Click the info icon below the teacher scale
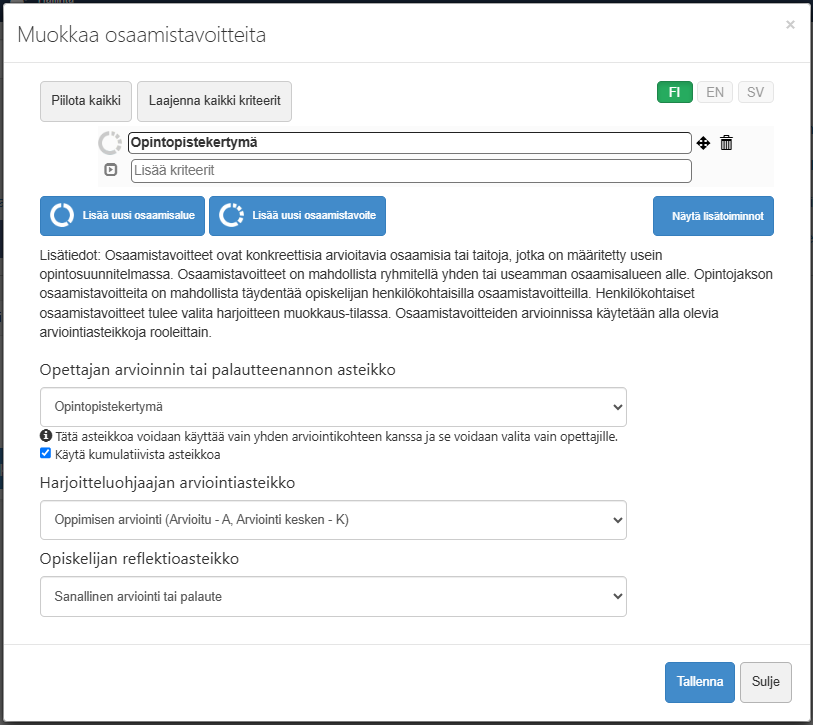 (46, 436)
